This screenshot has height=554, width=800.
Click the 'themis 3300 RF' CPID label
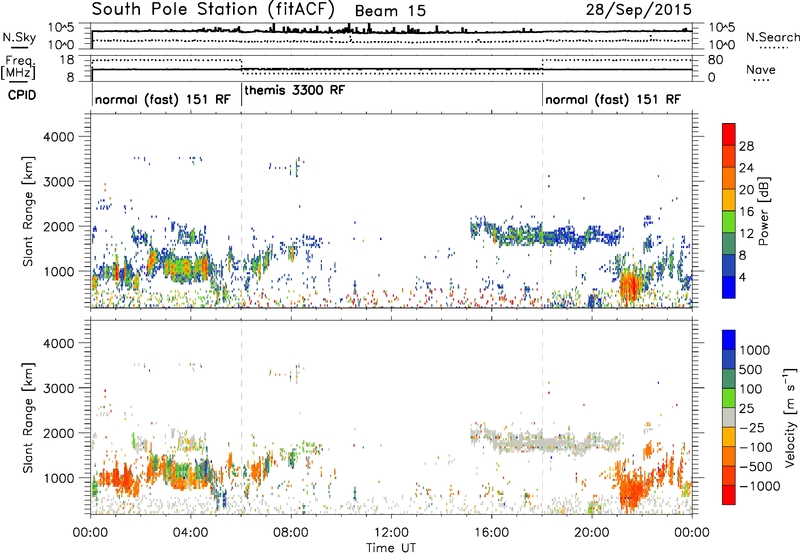tap(295, 90)
